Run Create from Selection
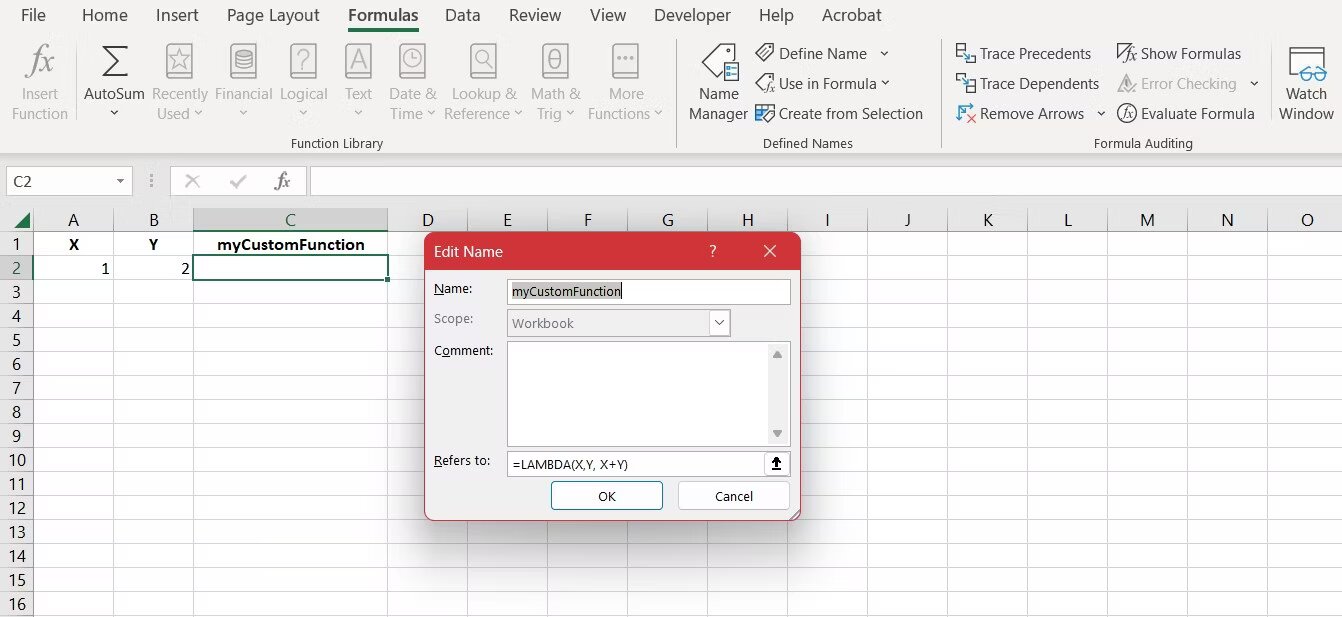 click(x=841, y=113)
